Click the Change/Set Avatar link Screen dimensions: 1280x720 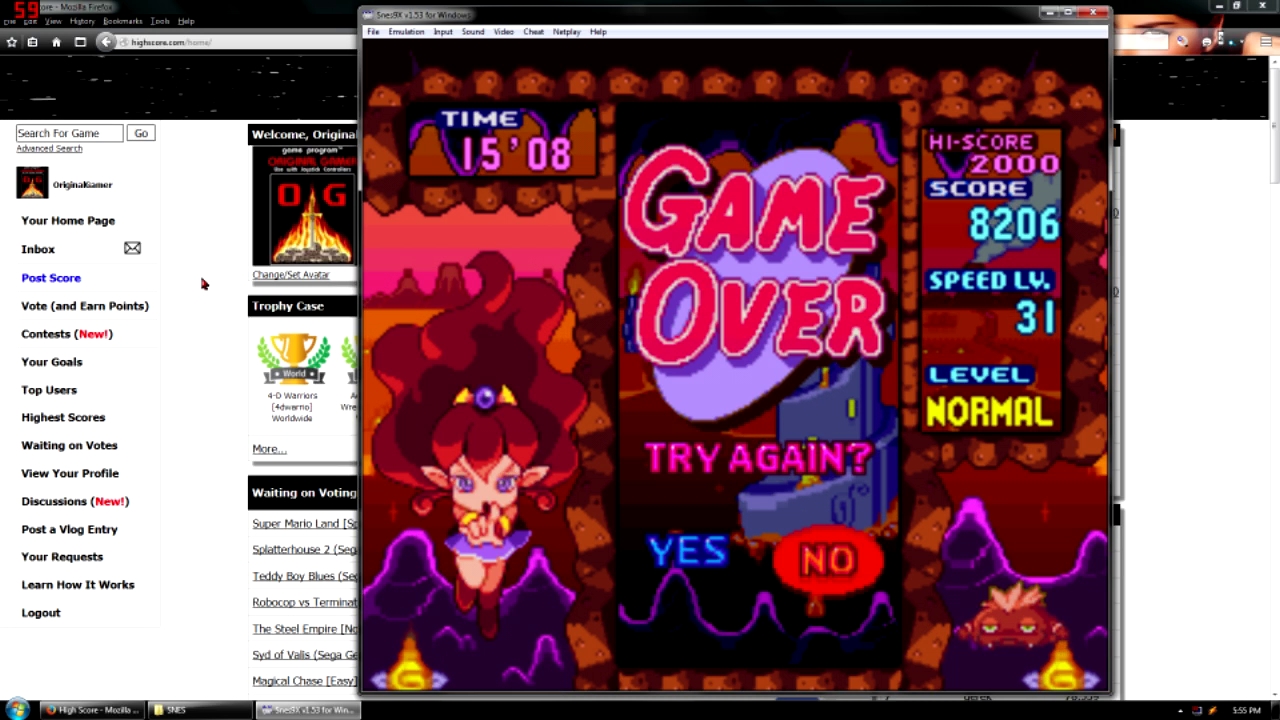[x=290, y=274]
